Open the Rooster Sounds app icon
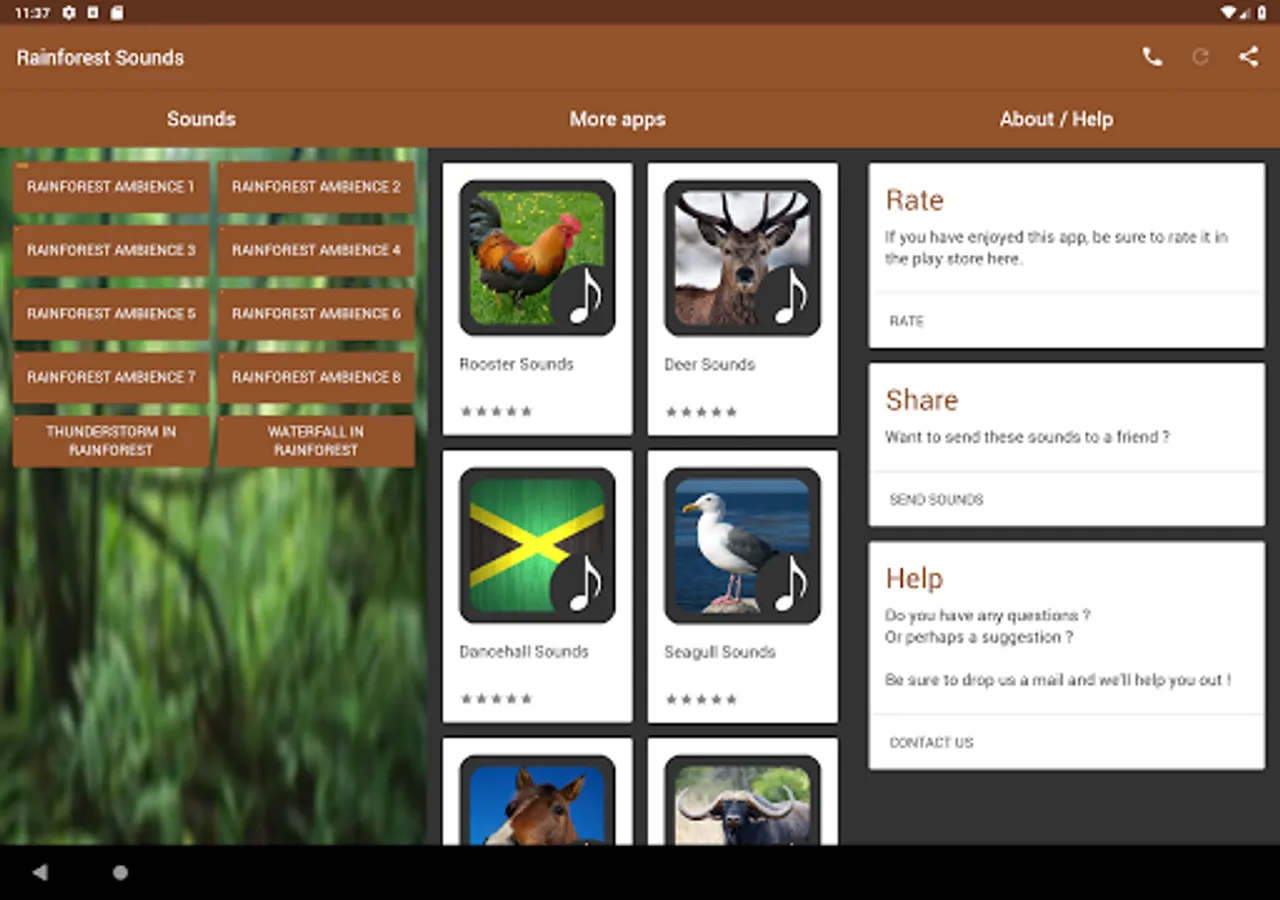Screen dimensions: 1280x900 (x=537, y=258)
